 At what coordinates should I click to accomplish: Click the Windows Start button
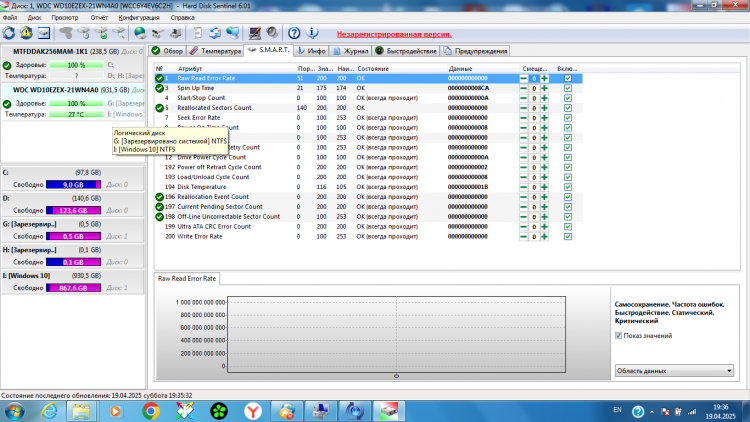(14, 411)
